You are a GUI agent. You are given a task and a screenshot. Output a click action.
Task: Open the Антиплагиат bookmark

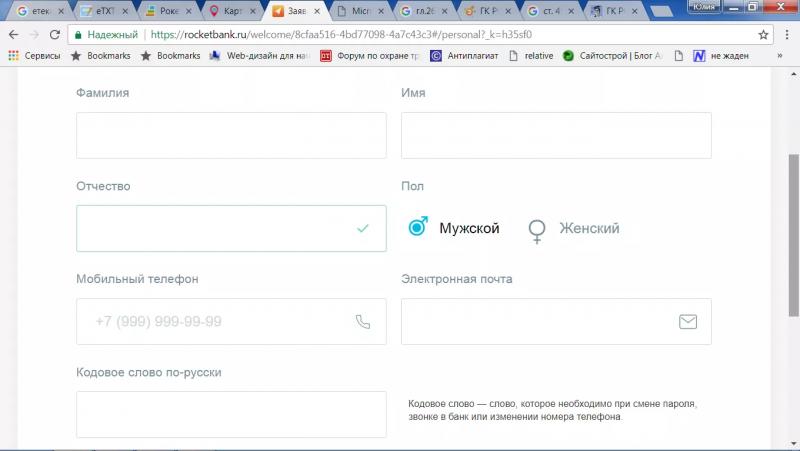pos(464,56)
